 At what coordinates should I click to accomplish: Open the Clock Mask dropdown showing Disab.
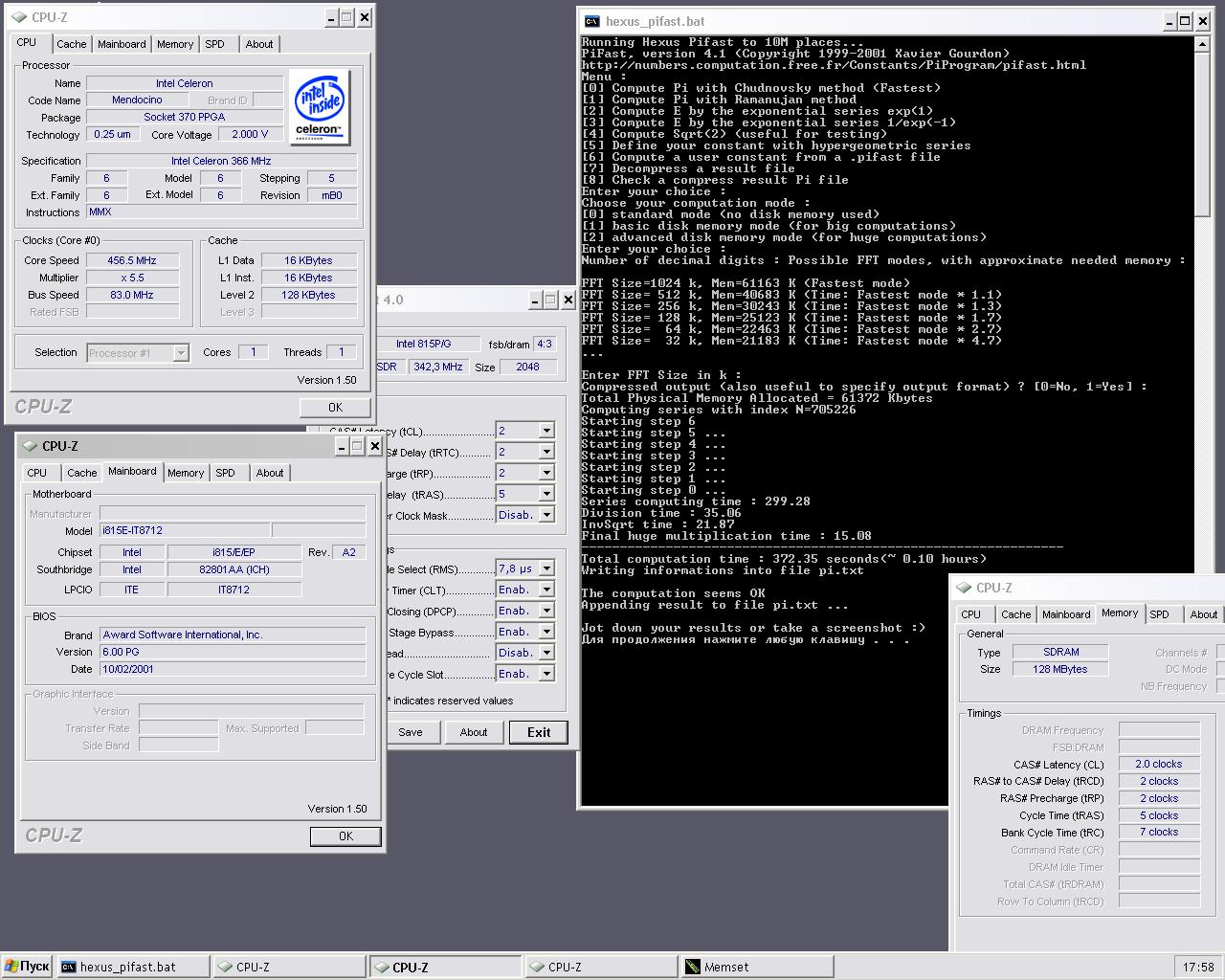[546, 515]
